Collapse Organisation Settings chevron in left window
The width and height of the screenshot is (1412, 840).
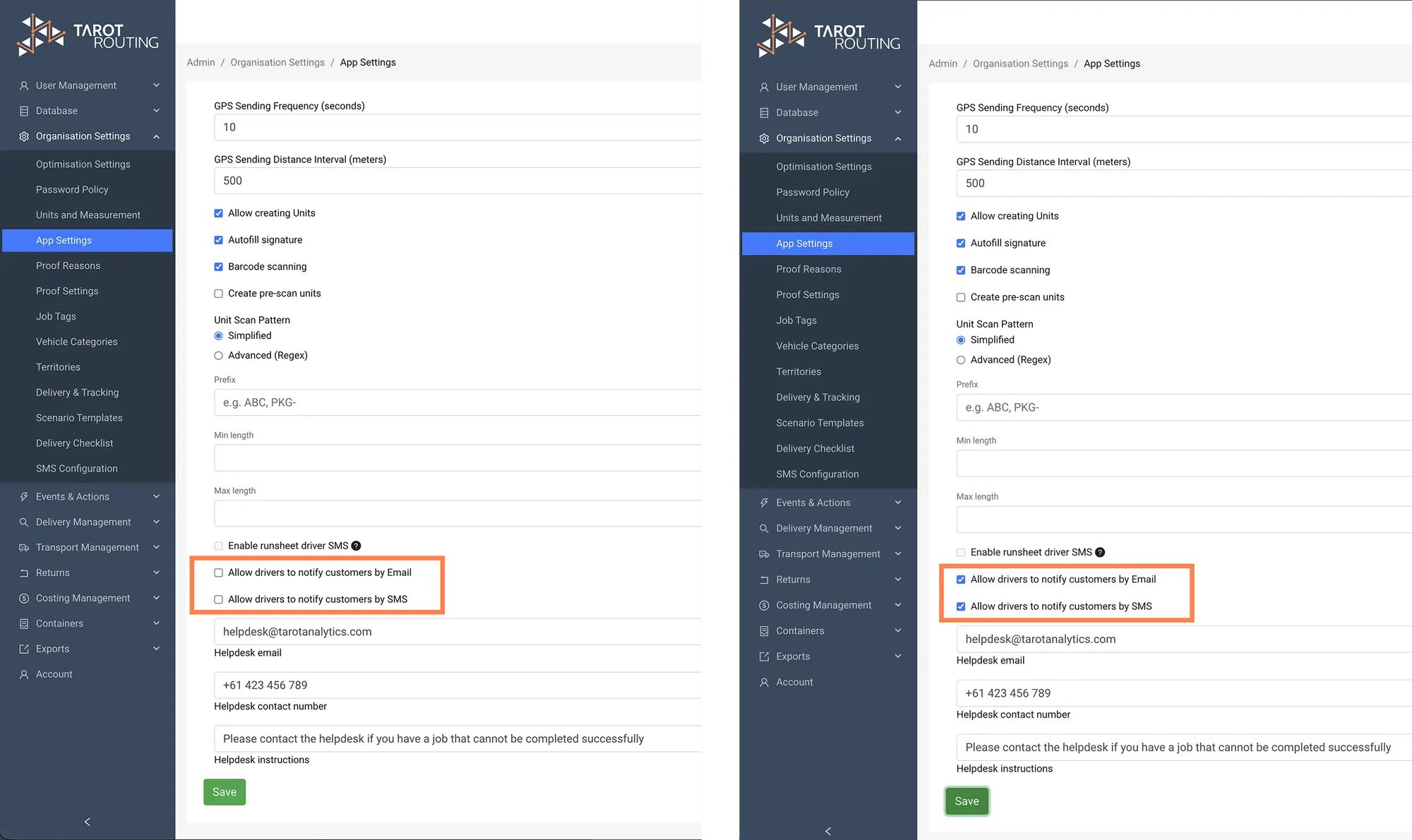pos(156,136)
